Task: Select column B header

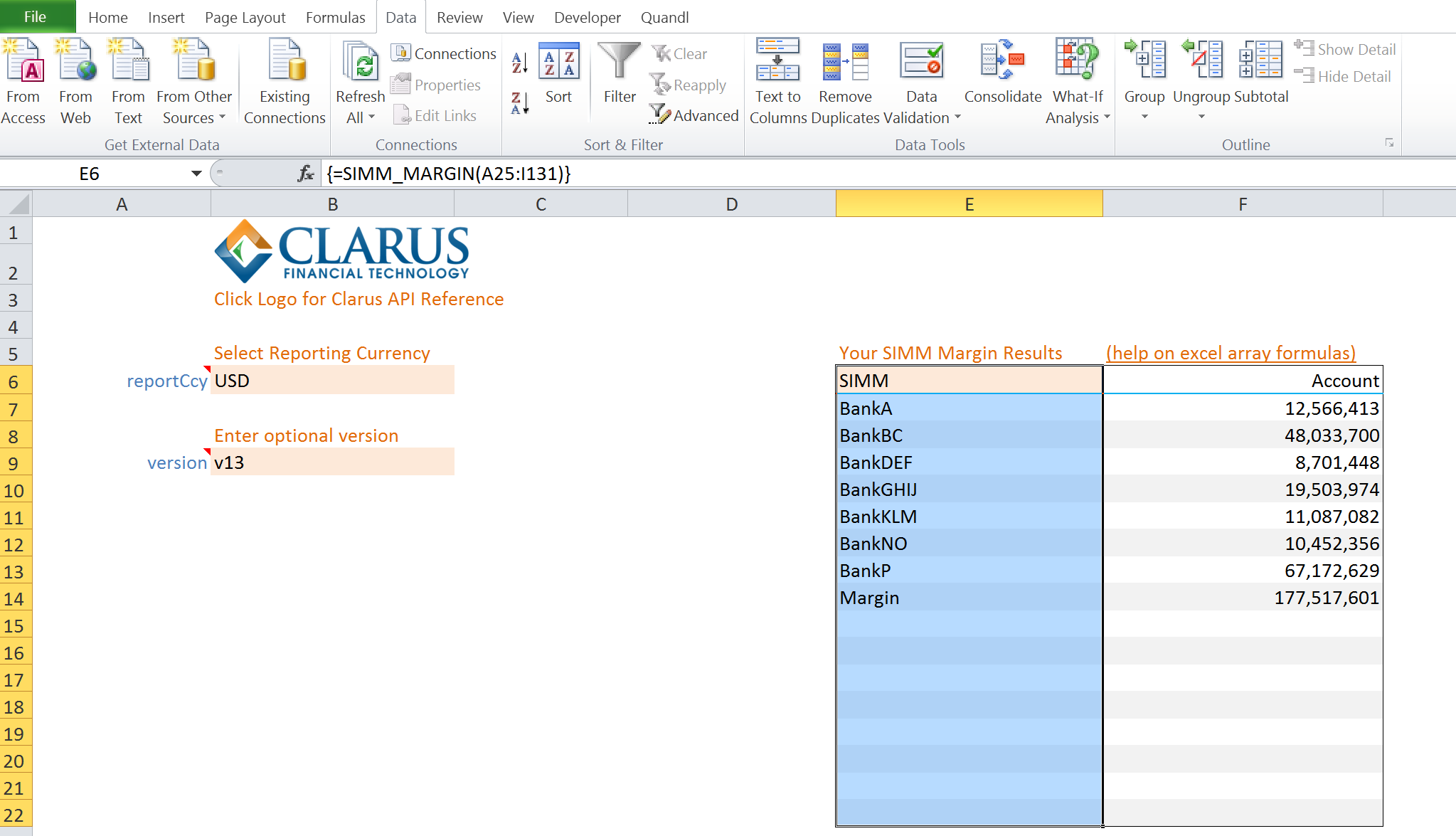Action: (332, 204)
